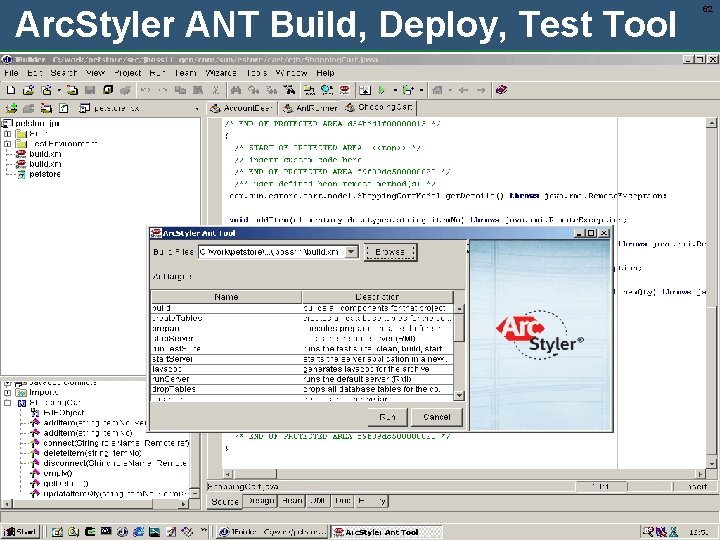Viewport: 720px width, 540px height.
Task: Collapse the ShoppingCart class node in structure pane
Action: pyautogui.click(x=7, y=403)
